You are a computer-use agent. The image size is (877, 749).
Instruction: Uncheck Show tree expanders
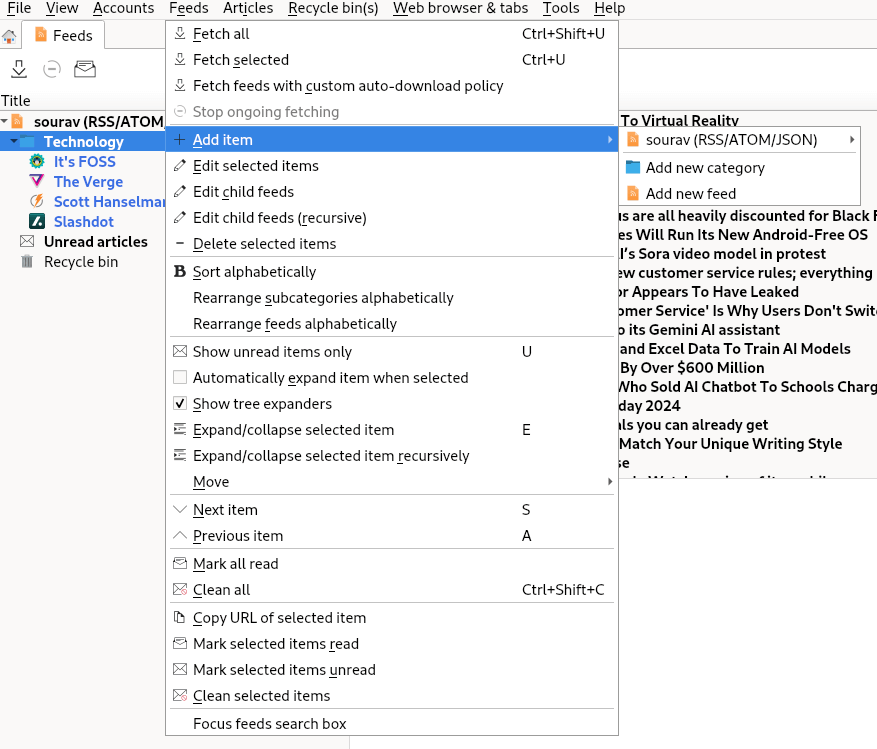[180, 404]
